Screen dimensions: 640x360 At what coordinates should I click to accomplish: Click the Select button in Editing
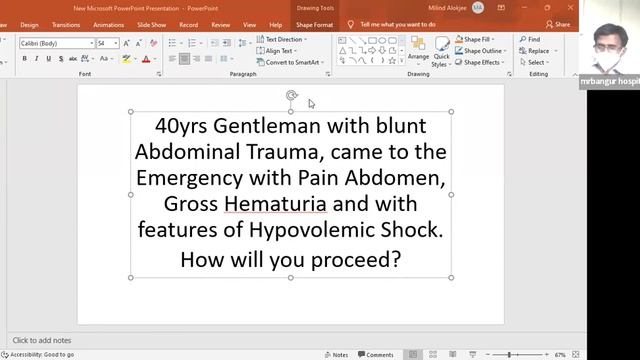pyautogui.click(x=534, y=62)
